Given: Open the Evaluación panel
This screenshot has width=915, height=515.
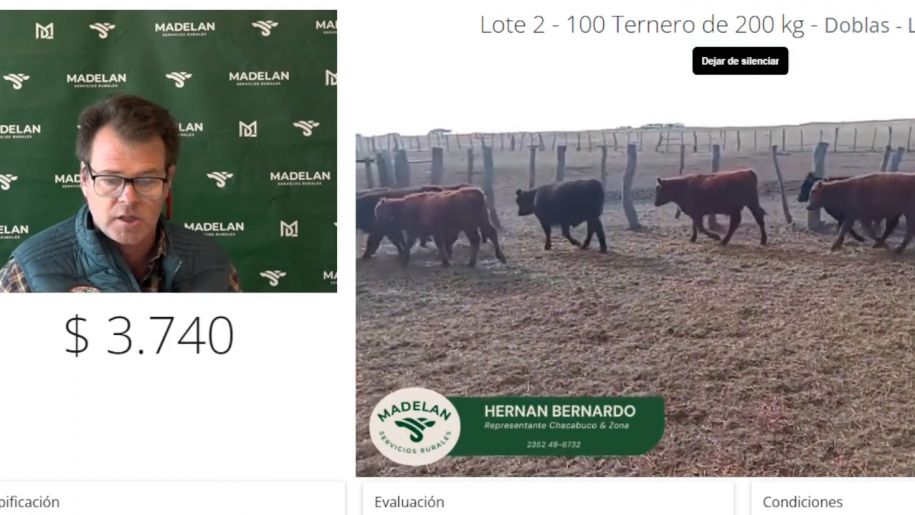Looking at the screenshot, I should (409, 502).
